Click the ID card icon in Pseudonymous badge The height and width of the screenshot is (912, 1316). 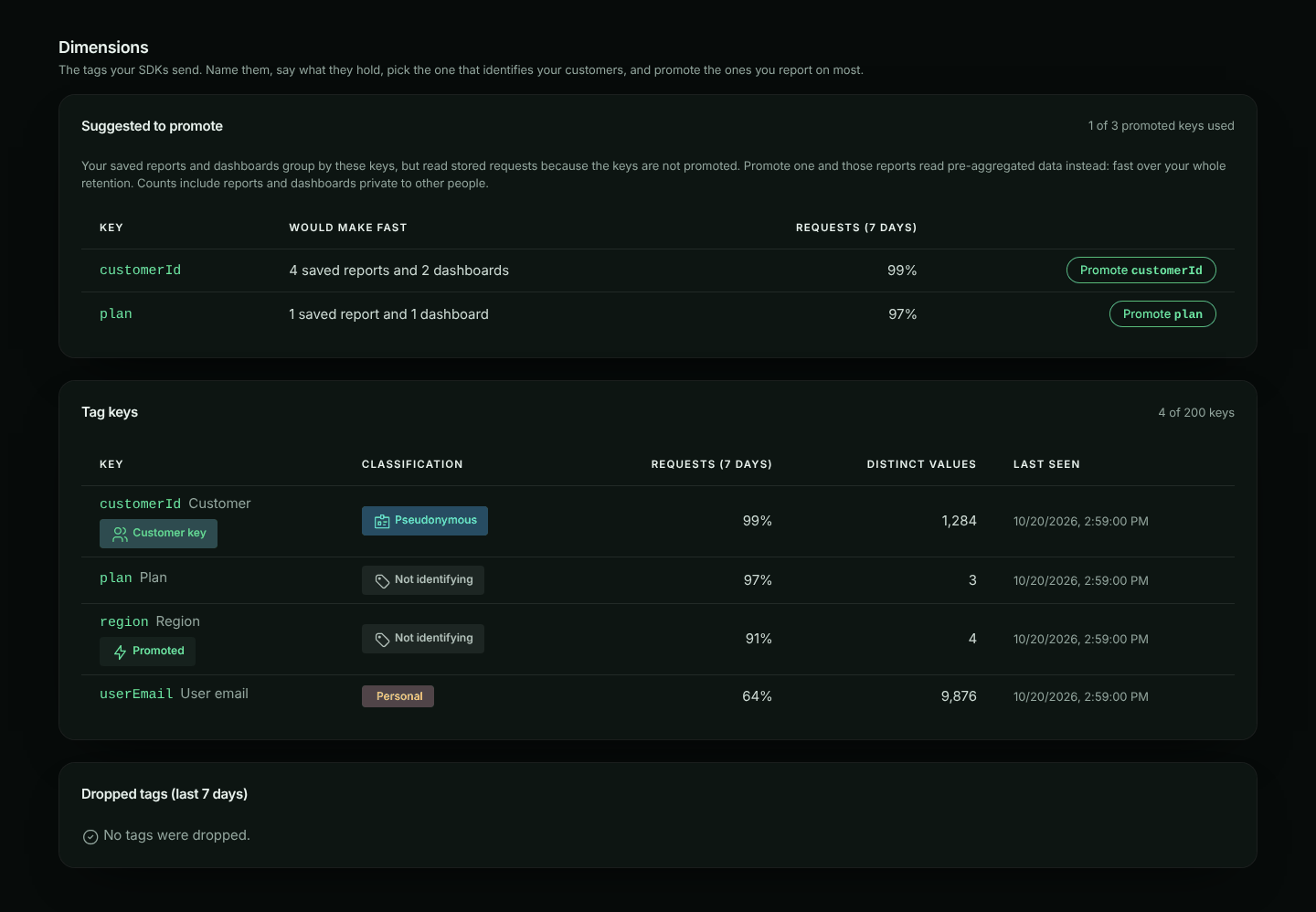(382, 522)
